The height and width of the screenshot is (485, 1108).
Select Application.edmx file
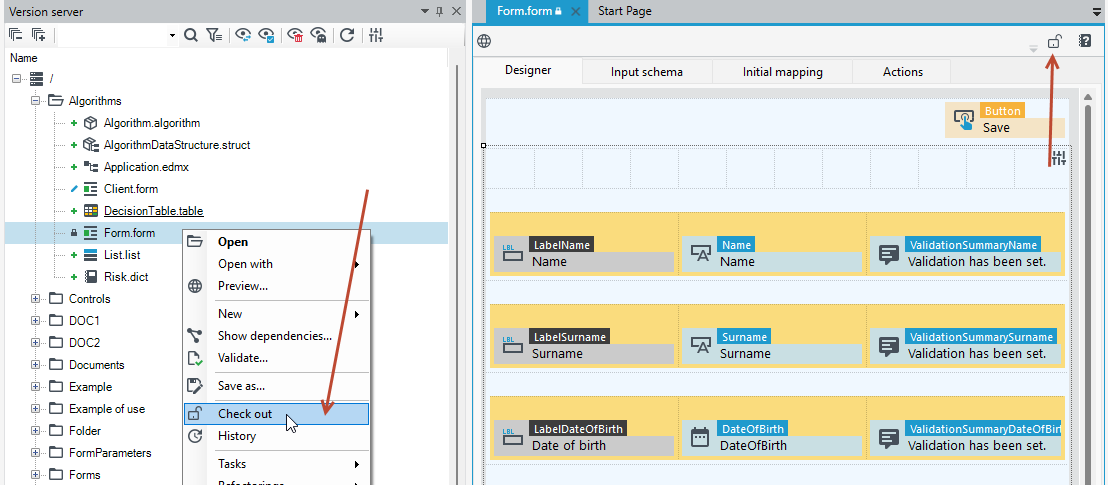point(146,167)
